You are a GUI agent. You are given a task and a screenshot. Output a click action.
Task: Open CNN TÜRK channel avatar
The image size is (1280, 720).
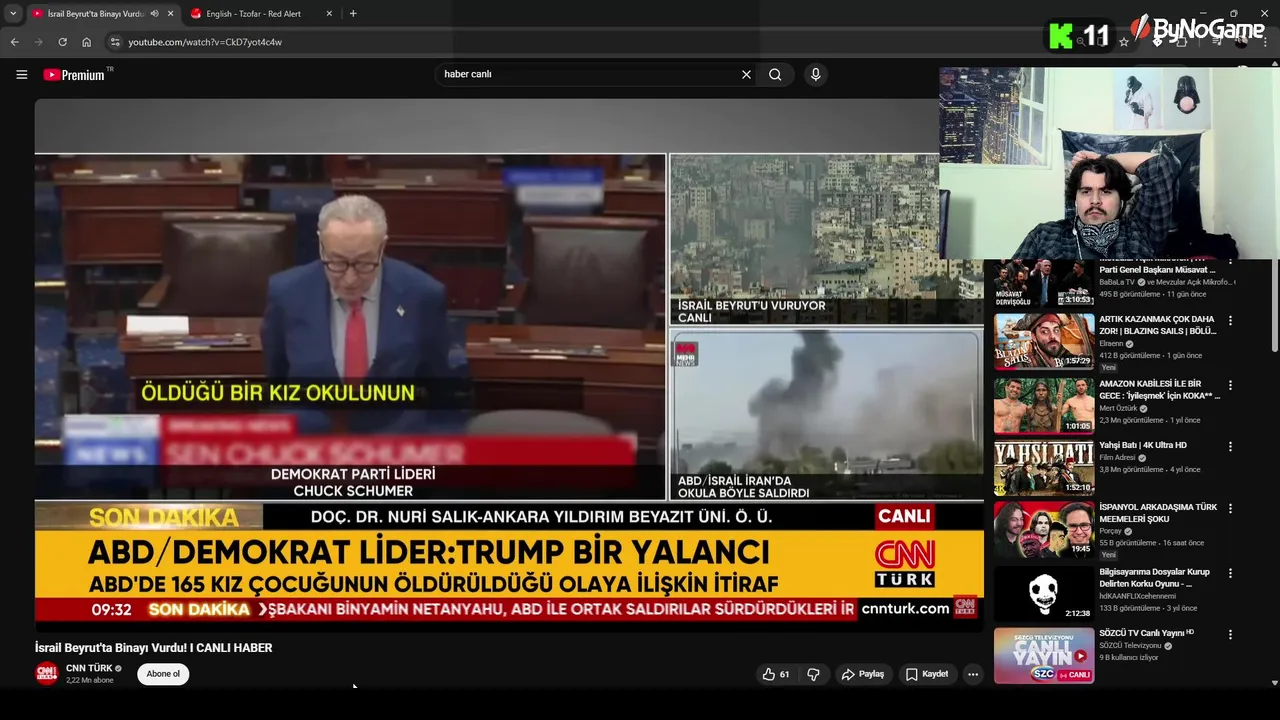coord(47,674)
